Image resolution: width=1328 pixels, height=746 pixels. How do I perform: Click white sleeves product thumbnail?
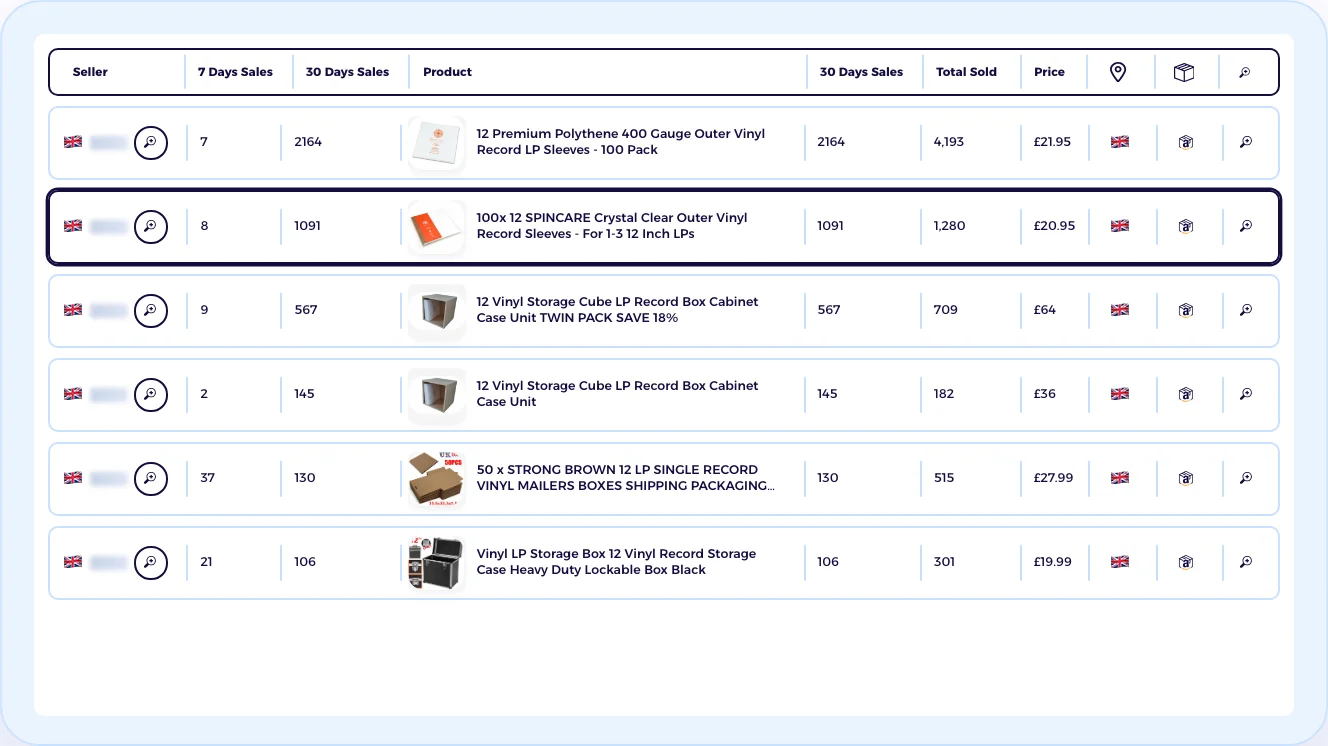click(437, 143)
